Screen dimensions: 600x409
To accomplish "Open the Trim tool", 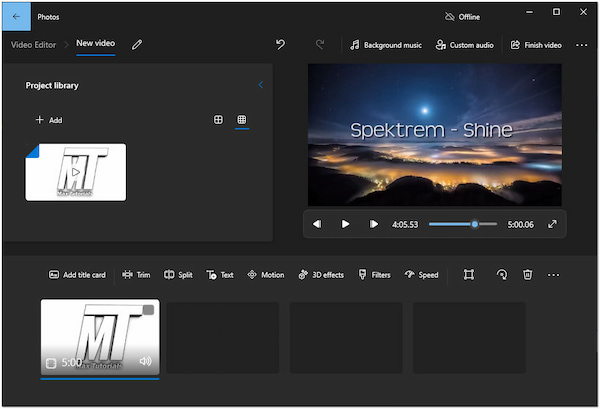I will (x=136, y=275).
